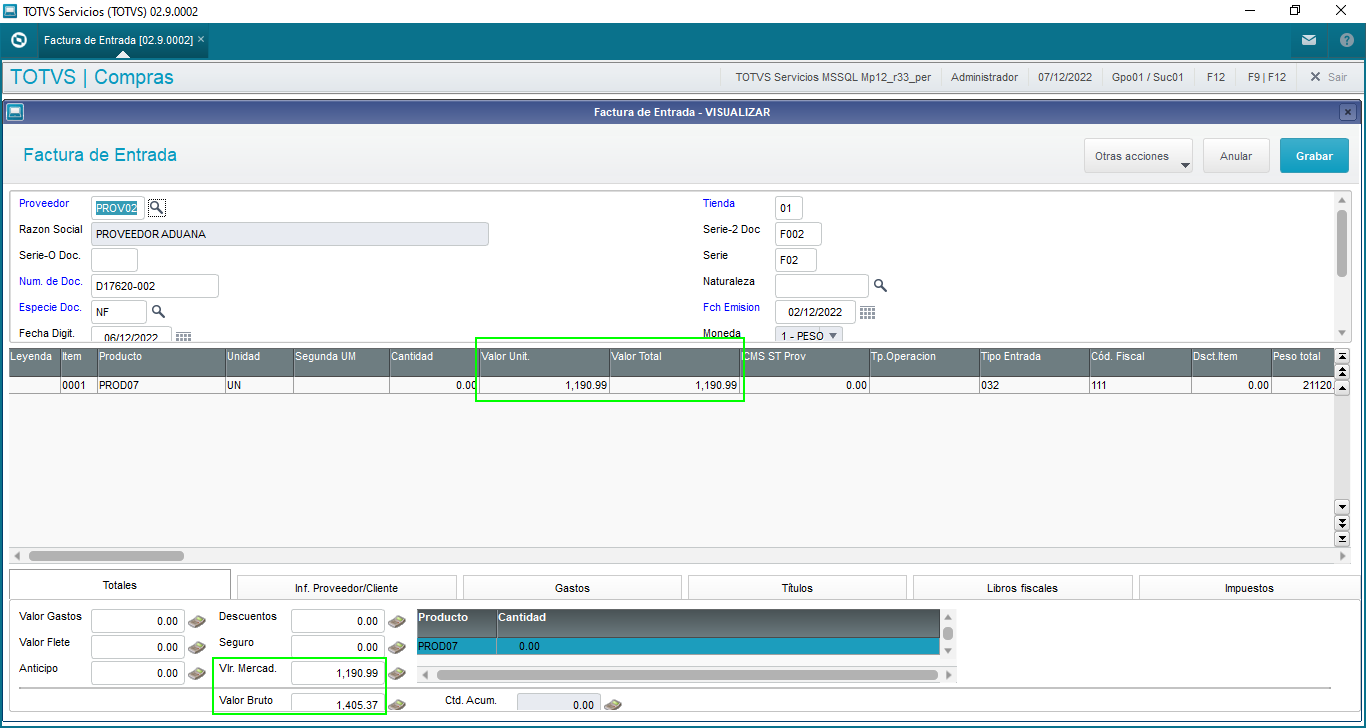Click money icon beside Valor Bruto
Image resolution: width=1366 pixels, height=728 pixels.
tap(397, 704)
